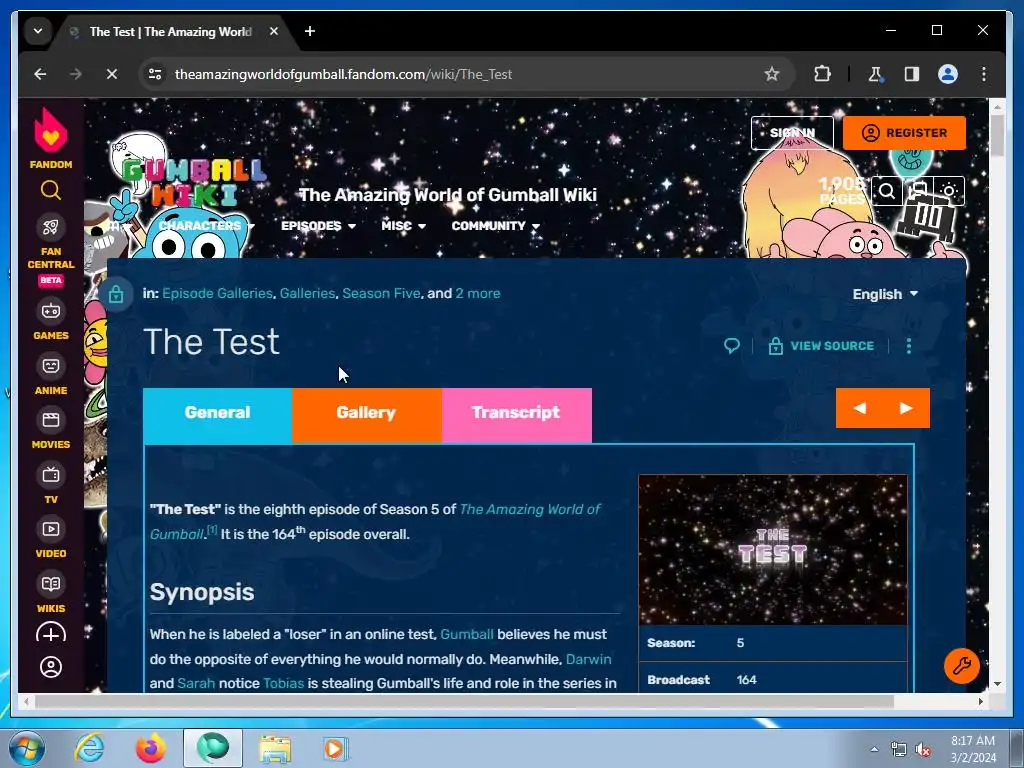Open the Windows Start menu

tap(26, 748)
